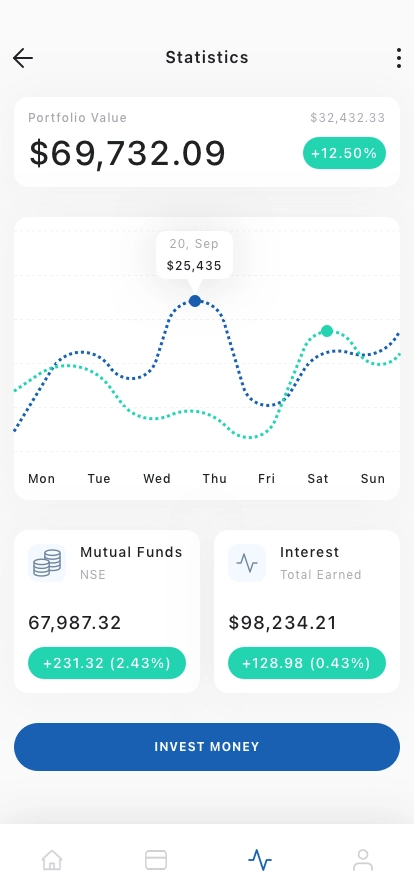Image resolution: width=414 pixels, height=896 pixels.
Task: Tap the Statistics page title
Action: click(207, 58)
